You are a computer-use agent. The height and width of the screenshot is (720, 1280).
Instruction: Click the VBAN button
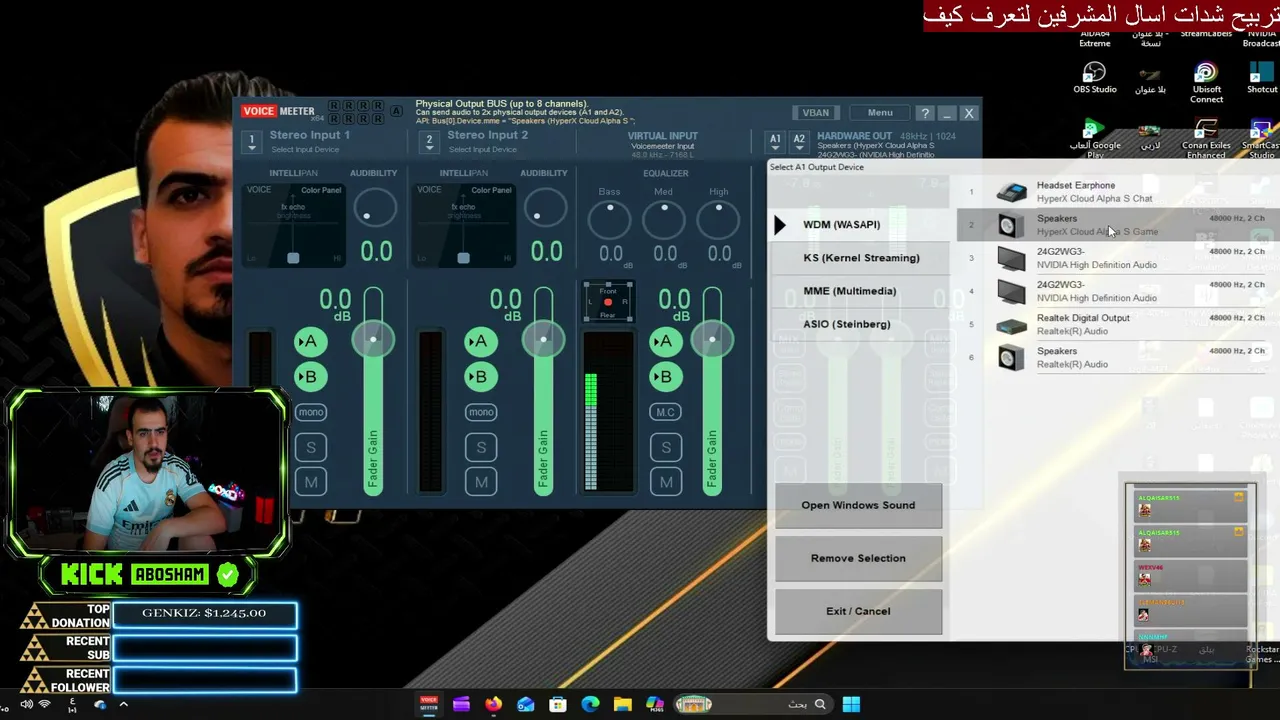[x=816, y=113]
